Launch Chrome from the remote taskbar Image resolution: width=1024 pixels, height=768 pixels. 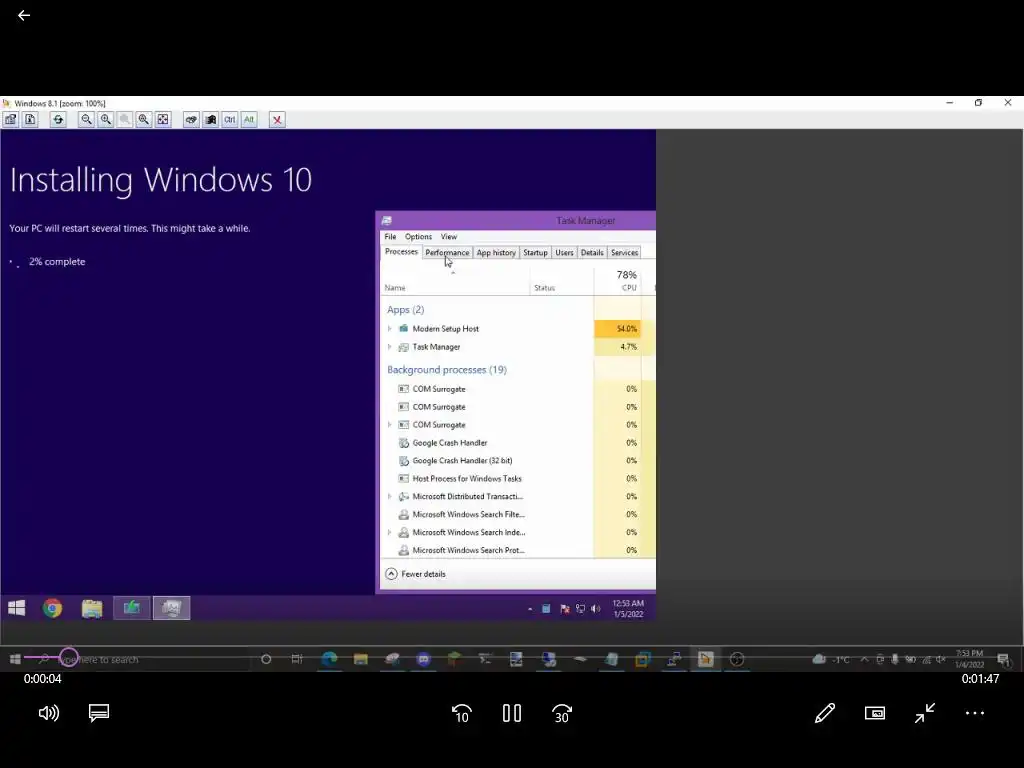[52, 608]
